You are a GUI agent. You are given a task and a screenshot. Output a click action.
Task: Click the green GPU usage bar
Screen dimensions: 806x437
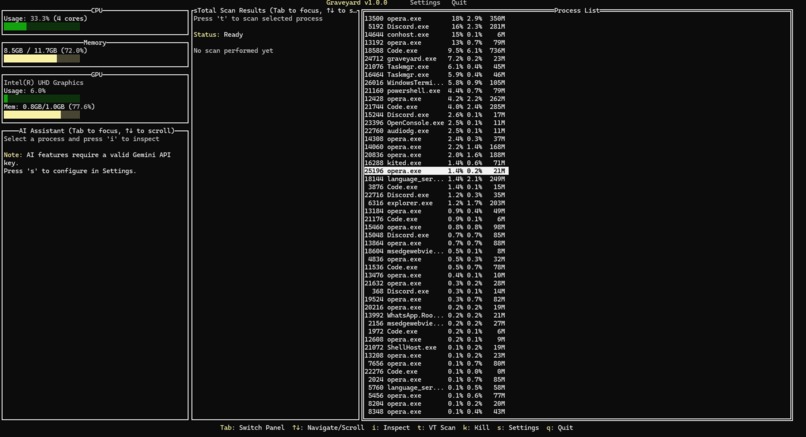(x=42, y=99)
